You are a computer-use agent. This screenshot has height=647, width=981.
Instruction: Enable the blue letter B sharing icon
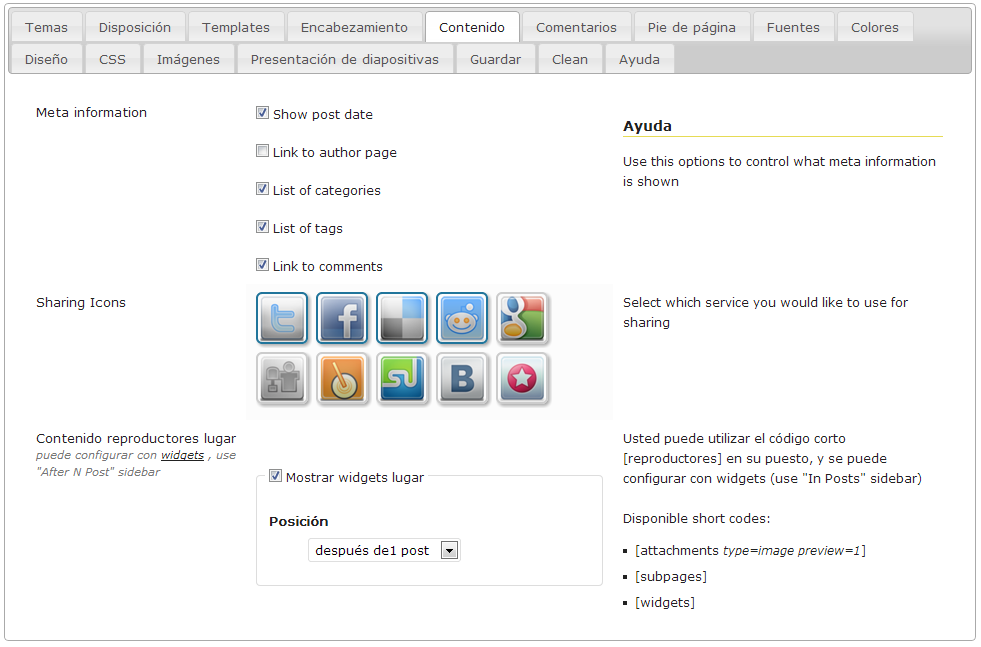pyautogui.click(x=462, y=378)
